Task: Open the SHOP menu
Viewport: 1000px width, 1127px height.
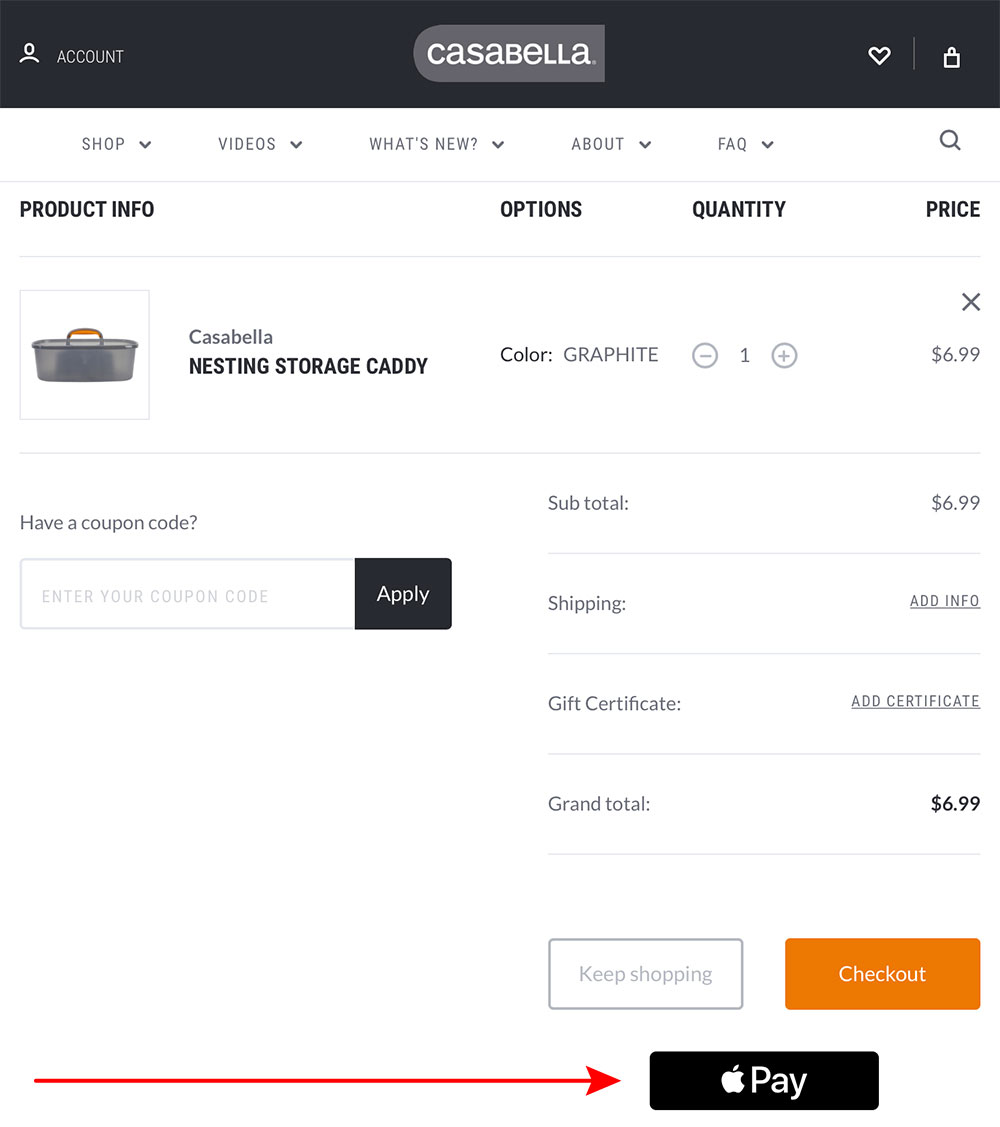Action: pyautogui.click(x=104, y=144)
